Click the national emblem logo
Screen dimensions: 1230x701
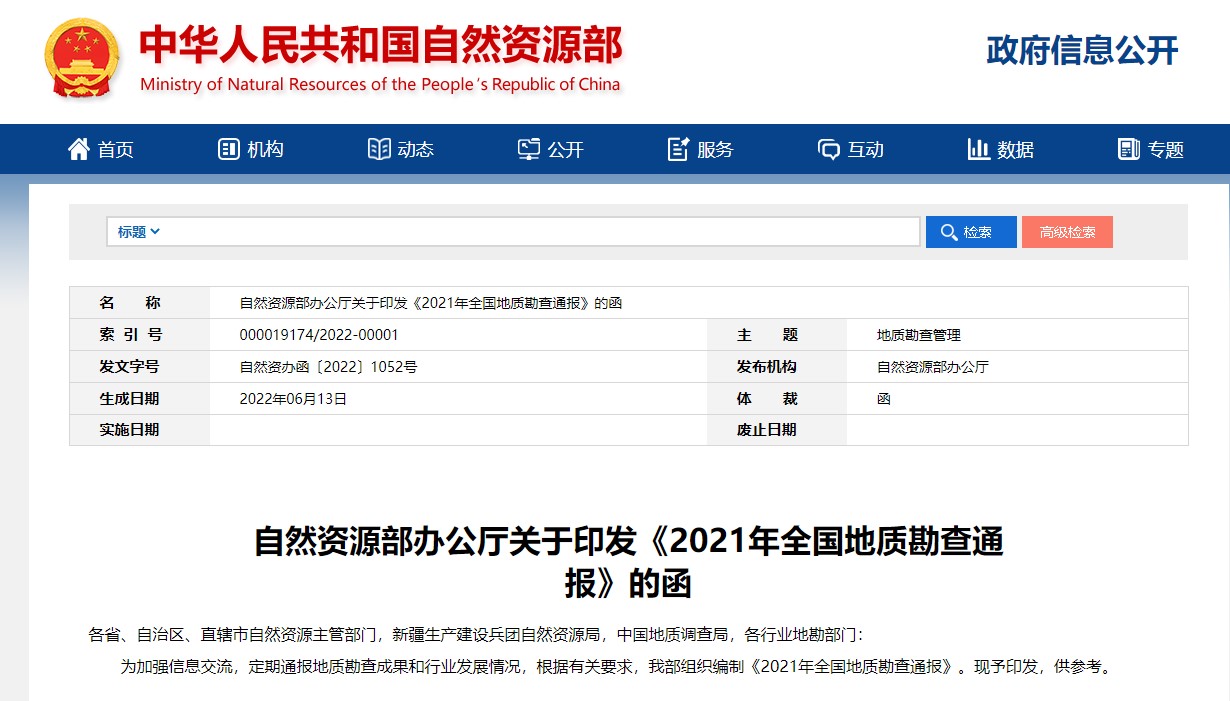81,58
